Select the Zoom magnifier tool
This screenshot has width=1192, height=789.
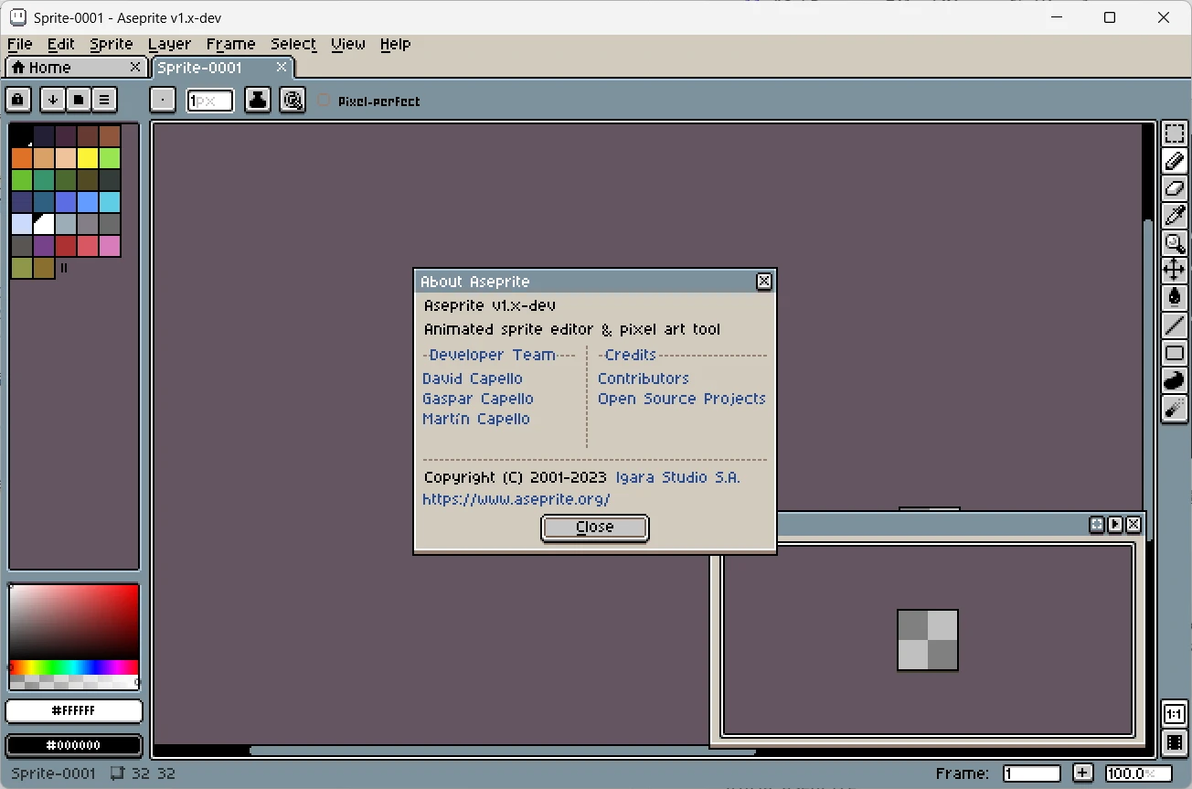[x=1174, y=243]
